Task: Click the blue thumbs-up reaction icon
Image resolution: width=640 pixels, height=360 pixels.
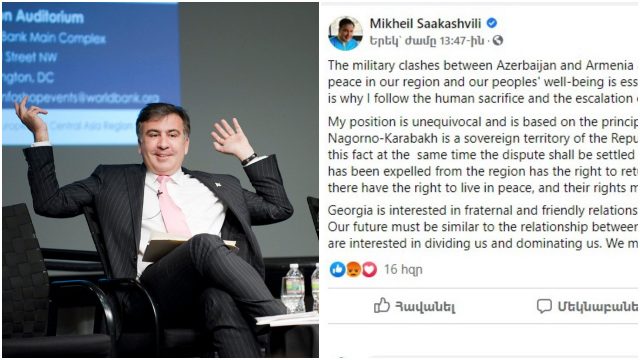Action: (338, 269)
